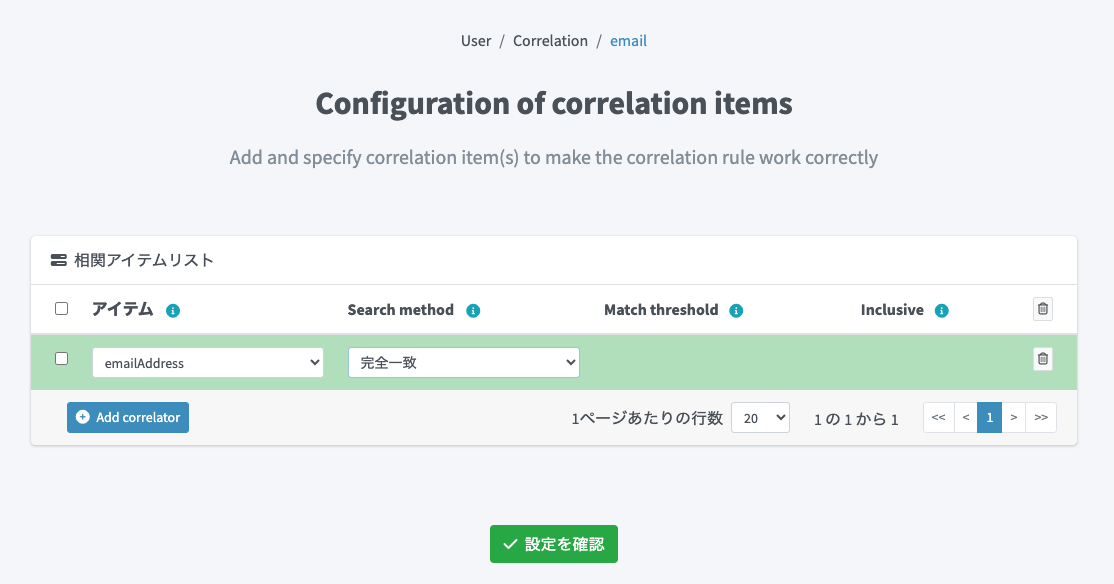This screenshot has width=1114, height=584.
Task: Click the green 設定を確認 button
Action: pyautogui.click(x=554, y=544)
